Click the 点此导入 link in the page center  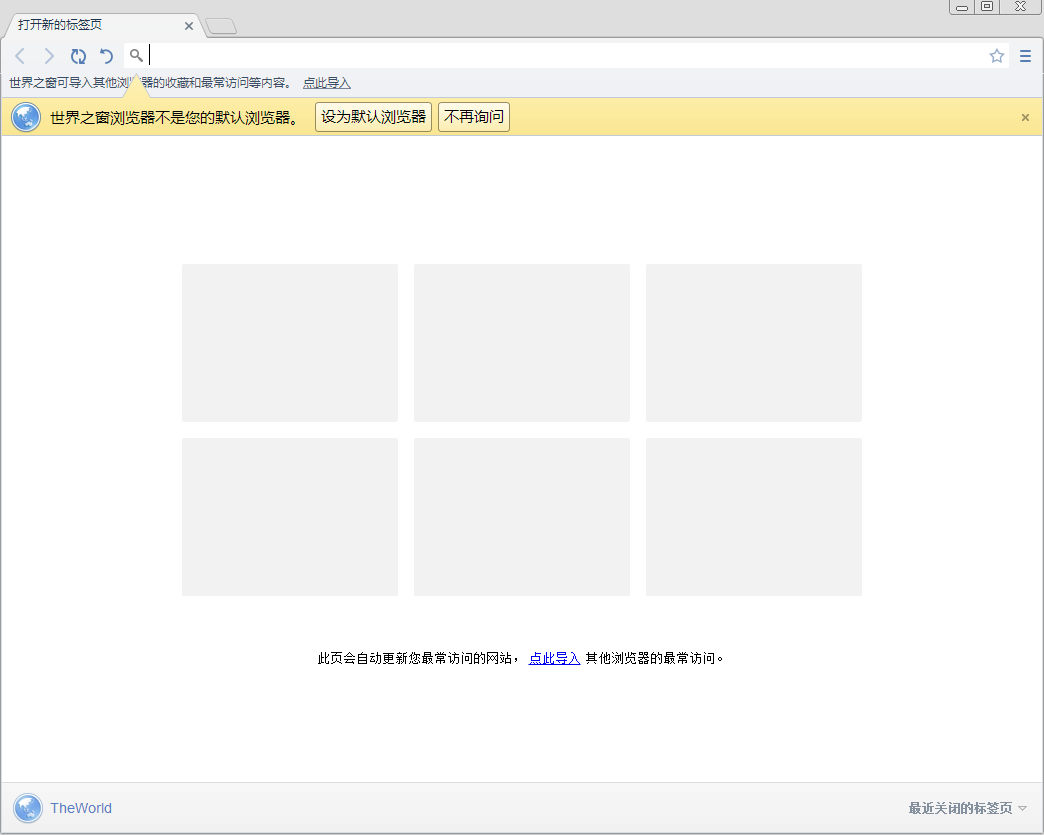(554, 658)
